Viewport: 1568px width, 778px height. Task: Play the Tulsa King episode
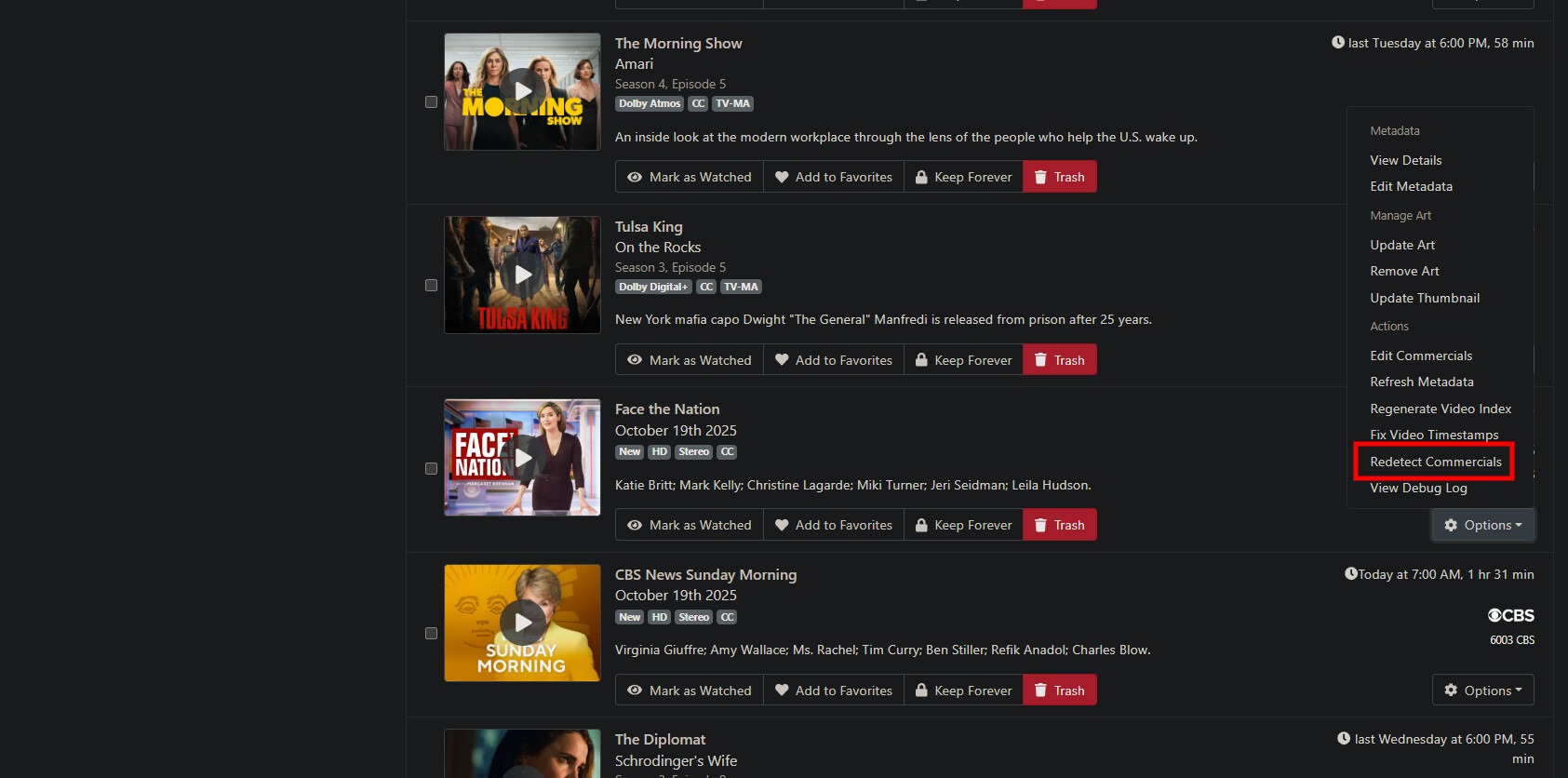point(523,275)
